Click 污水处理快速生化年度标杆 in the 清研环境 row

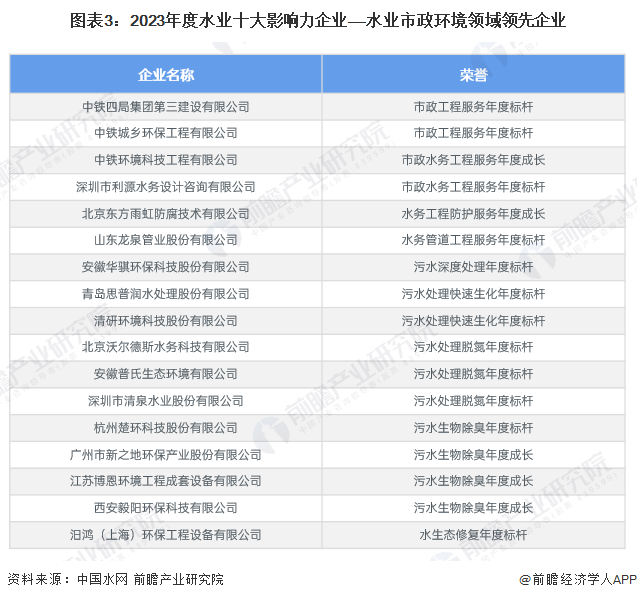click(473, 321)
